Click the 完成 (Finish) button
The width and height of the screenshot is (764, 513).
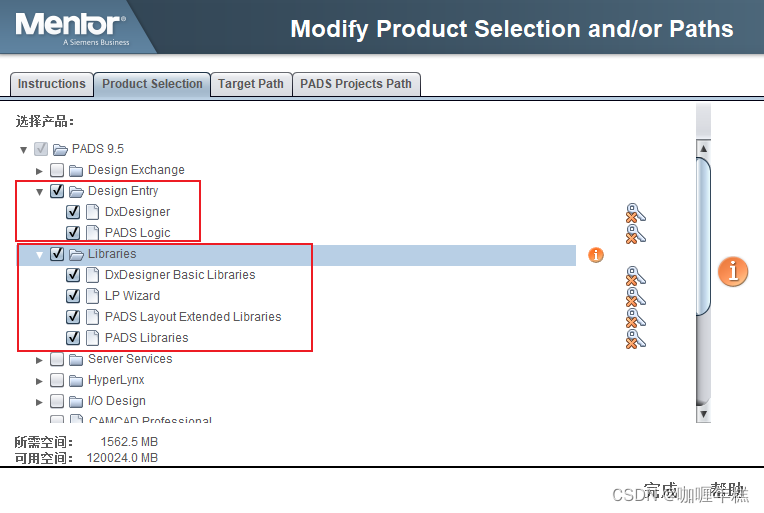(660, 491)
